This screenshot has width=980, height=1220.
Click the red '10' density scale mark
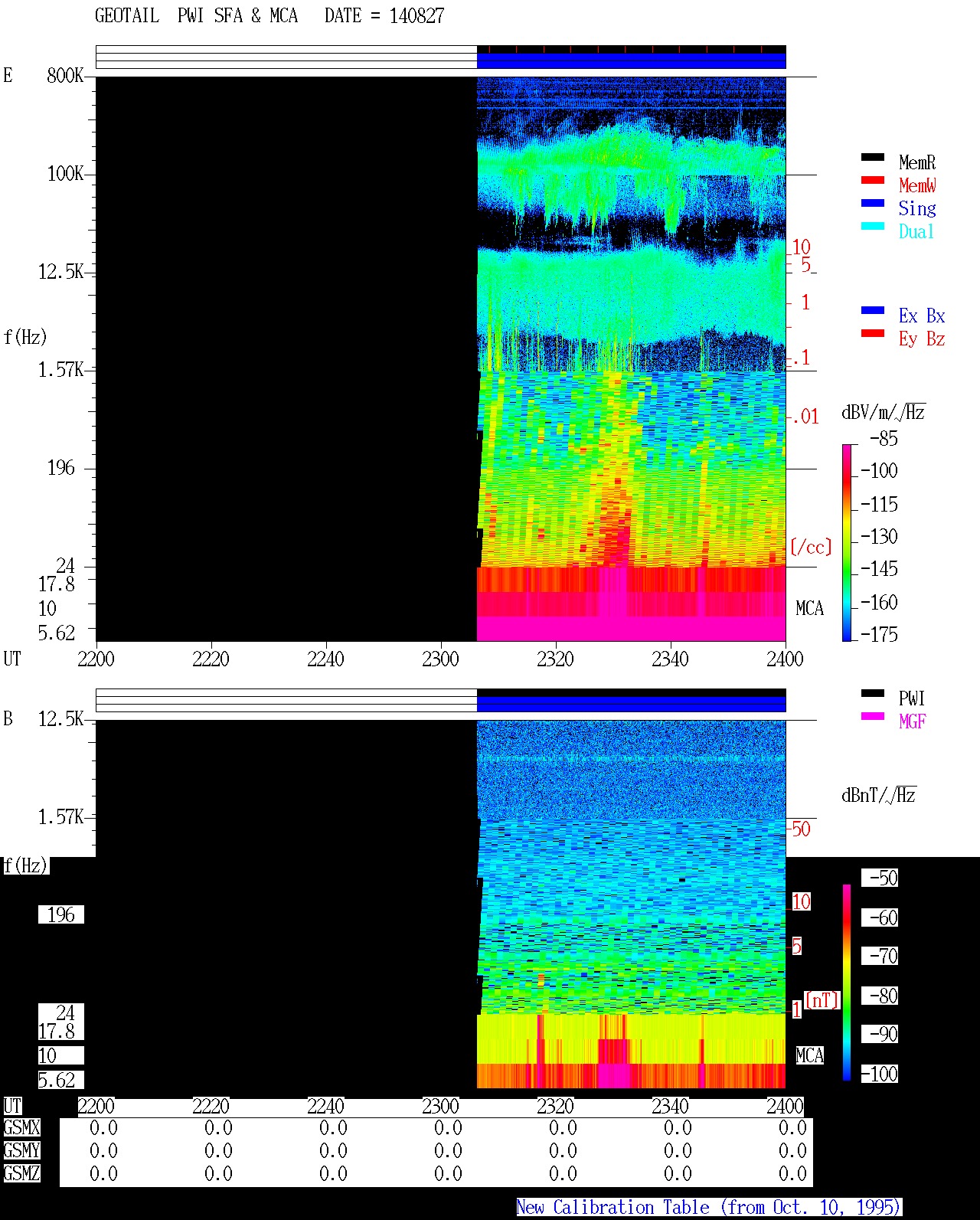point(801,247)
